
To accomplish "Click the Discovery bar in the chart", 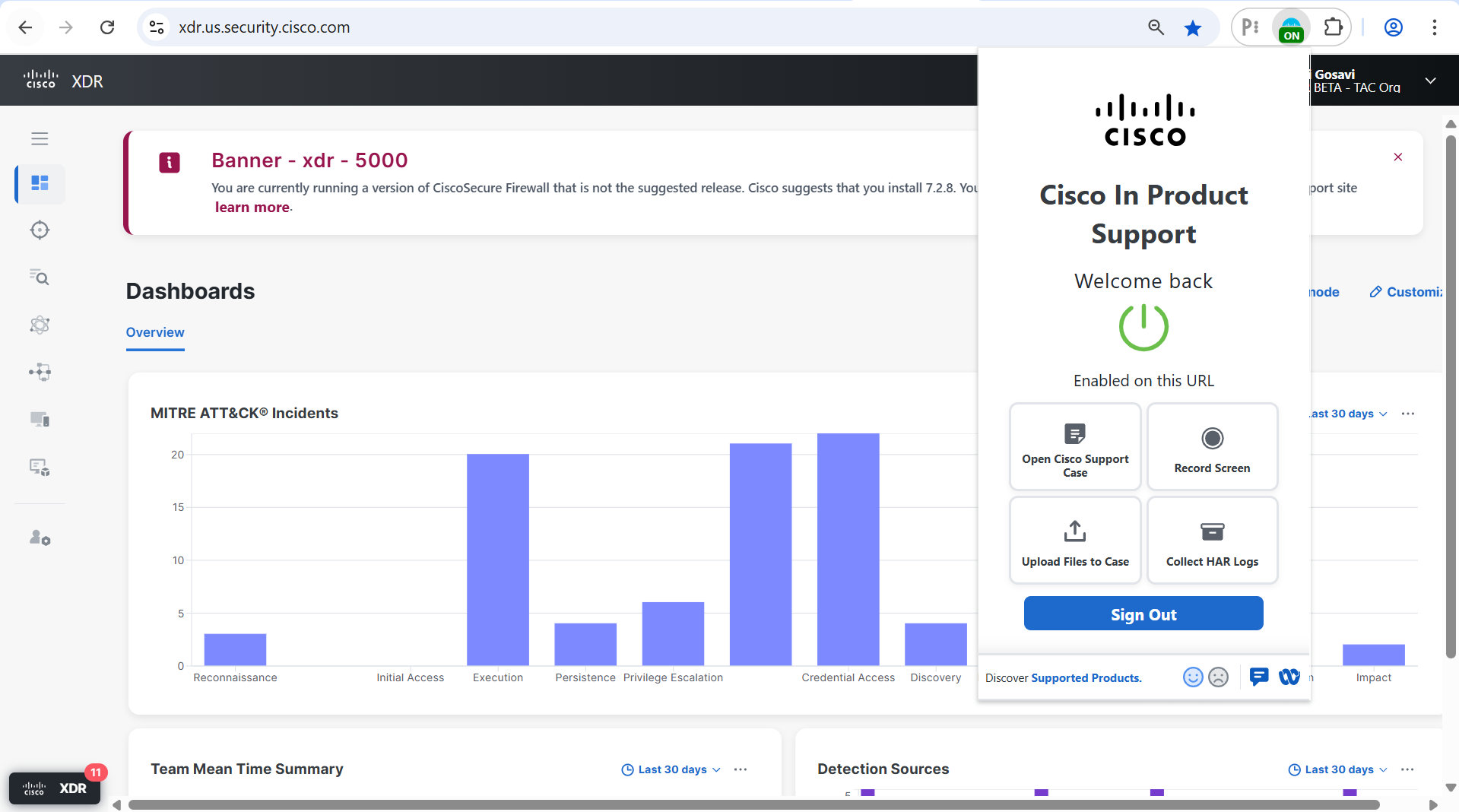I will coord(935,644).
